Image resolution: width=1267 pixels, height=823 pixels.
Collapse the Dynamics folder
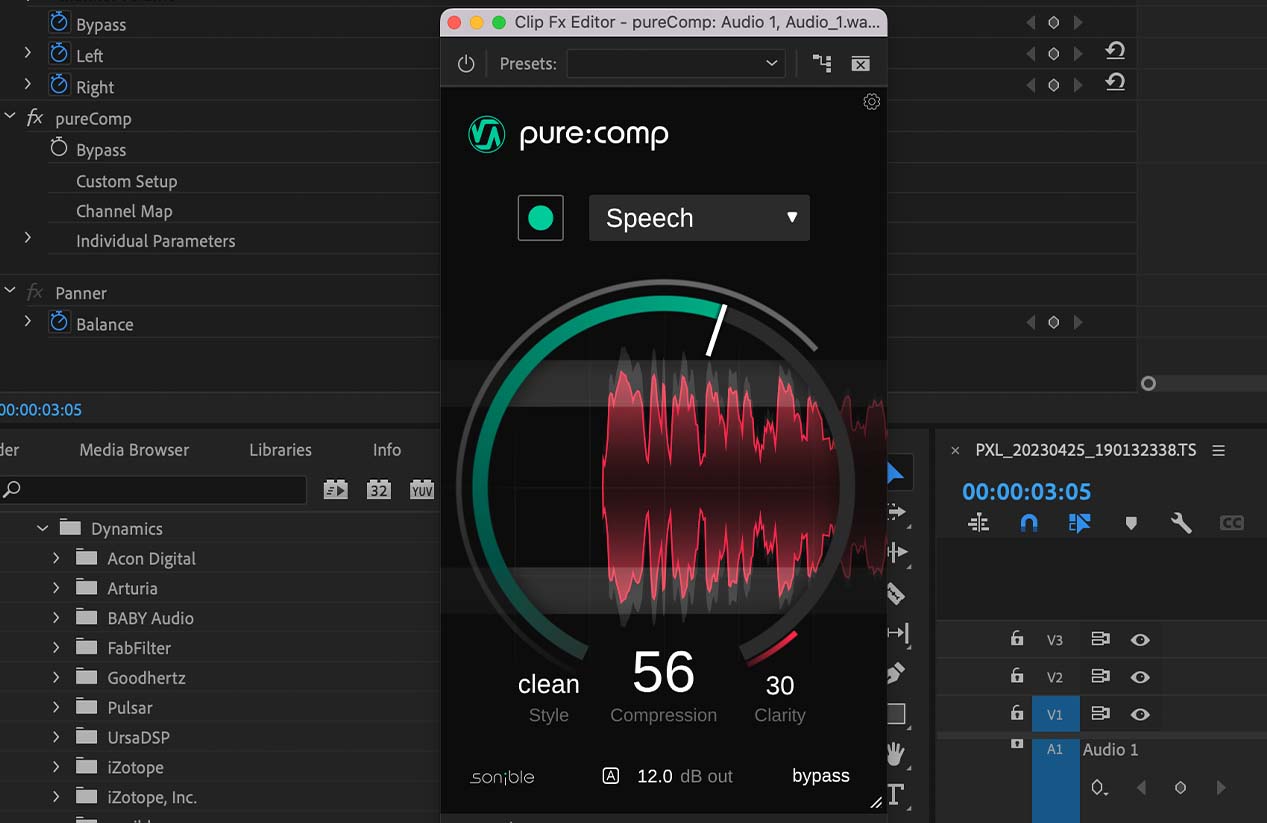[x=42, y=528]
